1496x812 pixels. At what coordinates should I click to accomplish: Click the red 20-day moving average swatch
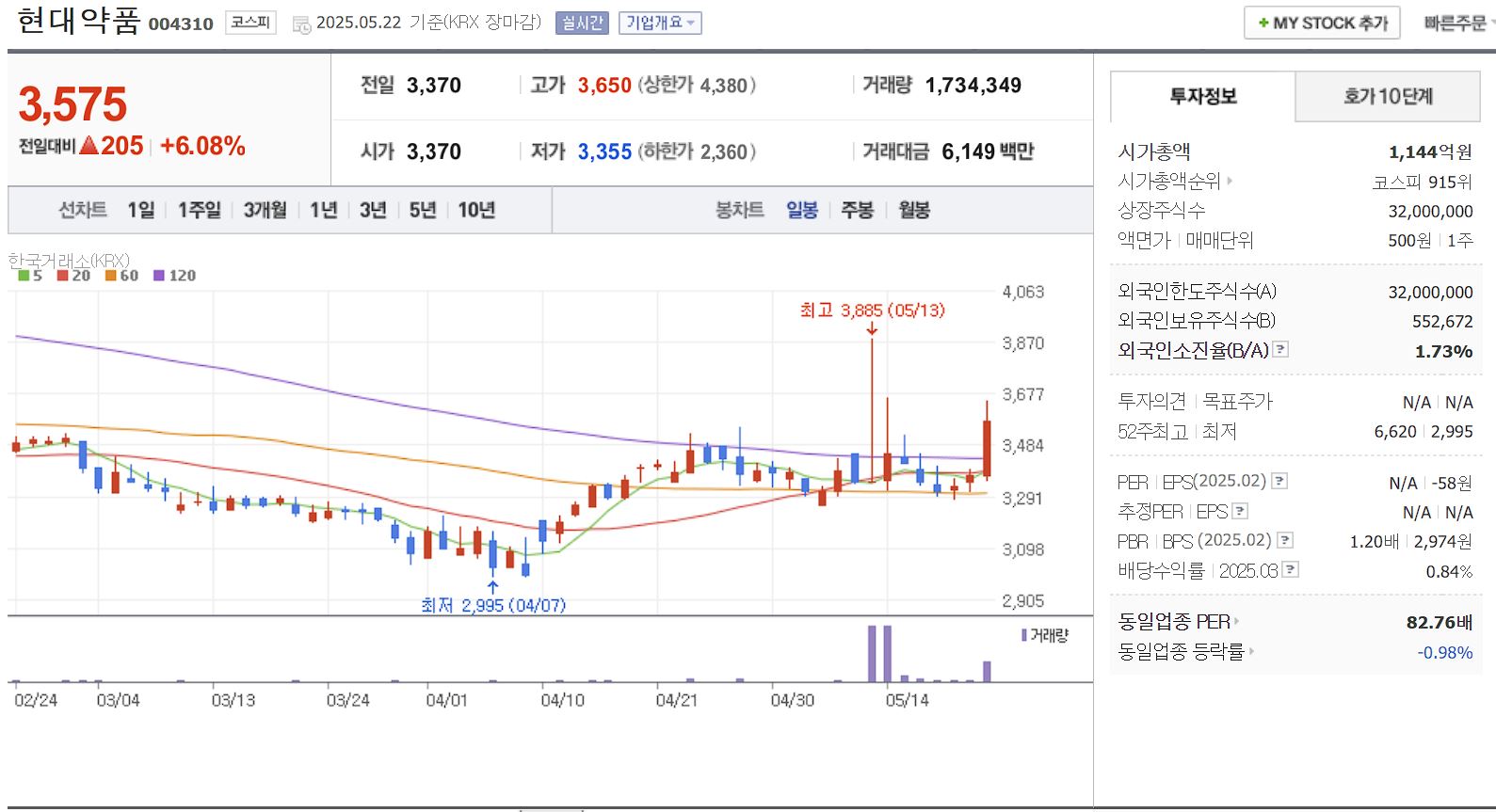(x=62, y=276)
